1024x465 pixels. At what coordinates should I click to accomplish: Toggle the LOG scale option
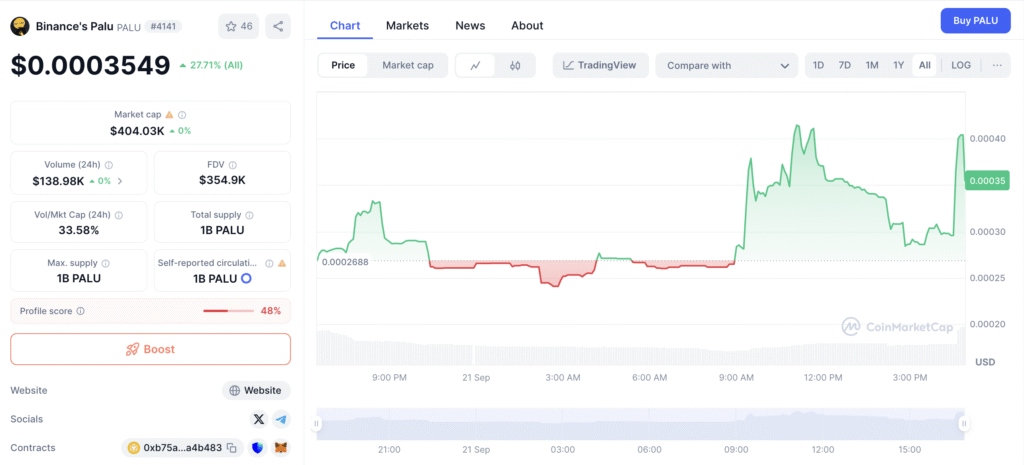pyautogui.click(x=960, y=65)
